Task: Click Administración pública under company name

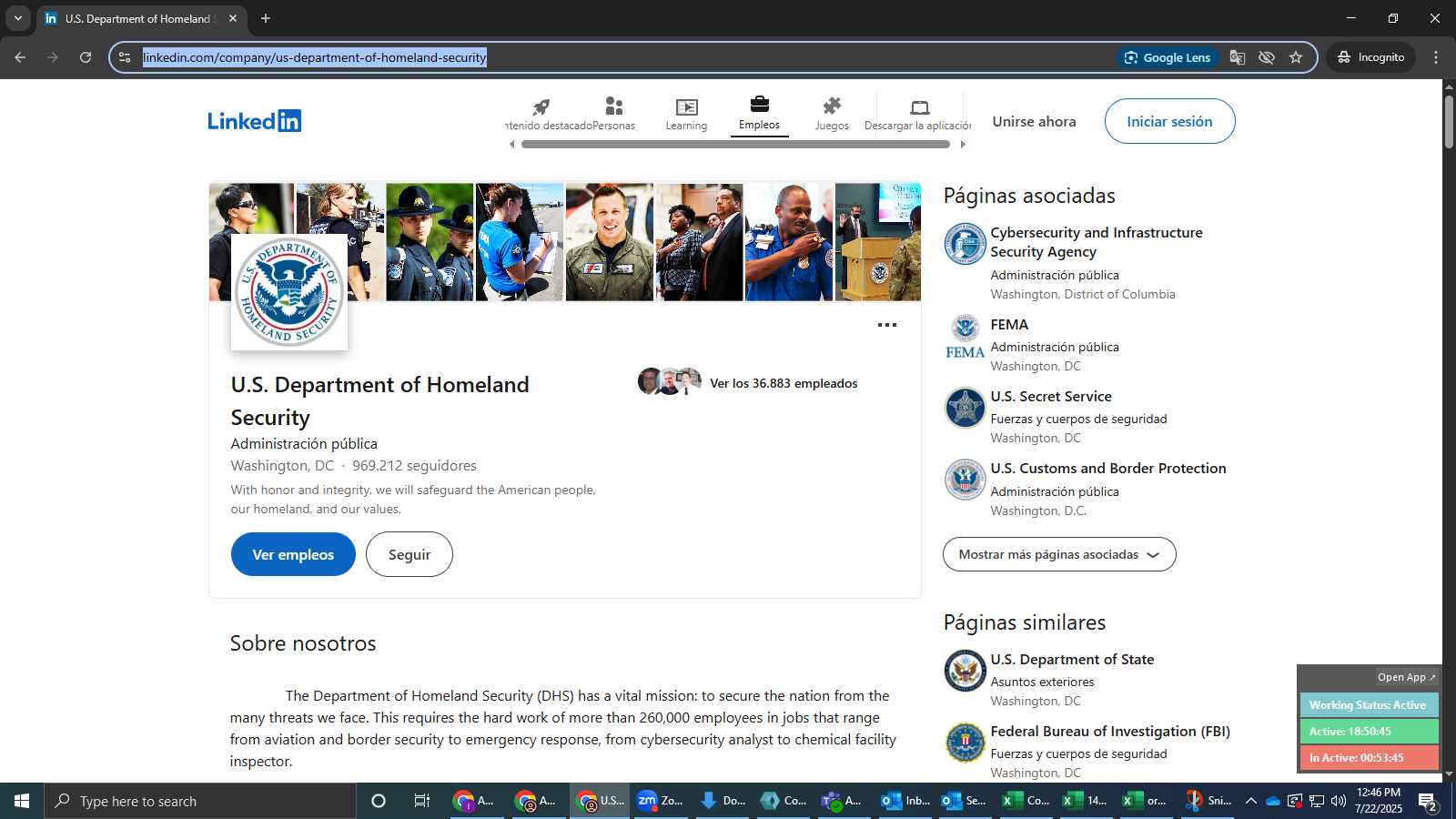Action: 304,443
